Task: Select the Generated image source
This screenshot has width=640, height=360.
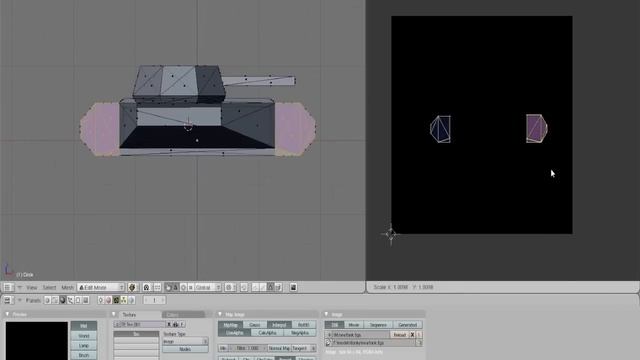Action: [407, 325]
